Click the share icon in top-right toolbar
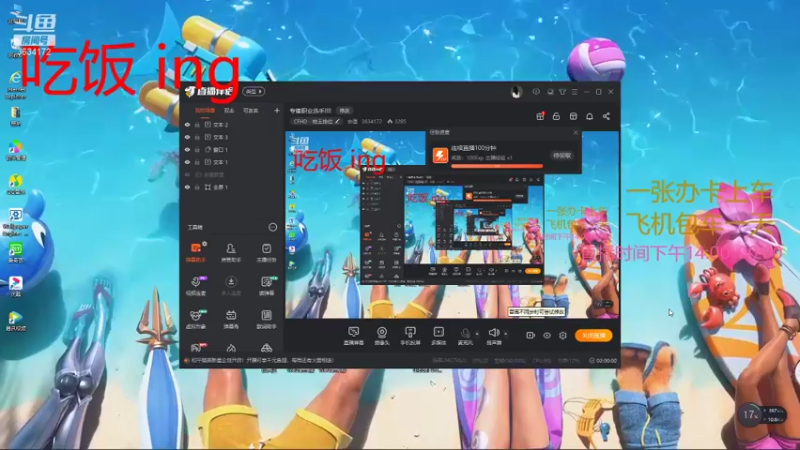The image size is (800, 450). tap(606, 116)
